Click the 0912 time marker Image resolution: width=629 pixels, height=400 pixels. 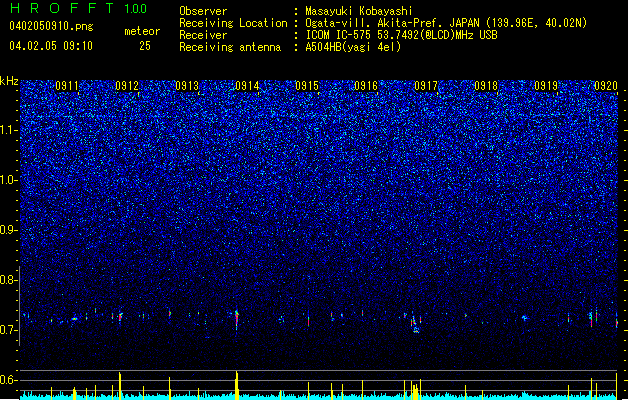(127, 86)
